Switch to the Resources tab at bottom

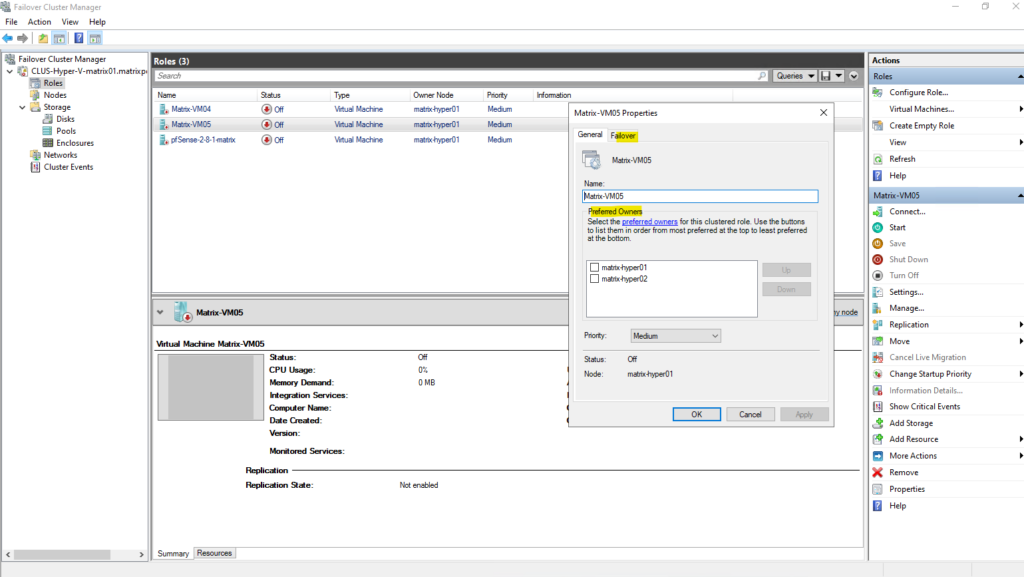coord(214,553)
